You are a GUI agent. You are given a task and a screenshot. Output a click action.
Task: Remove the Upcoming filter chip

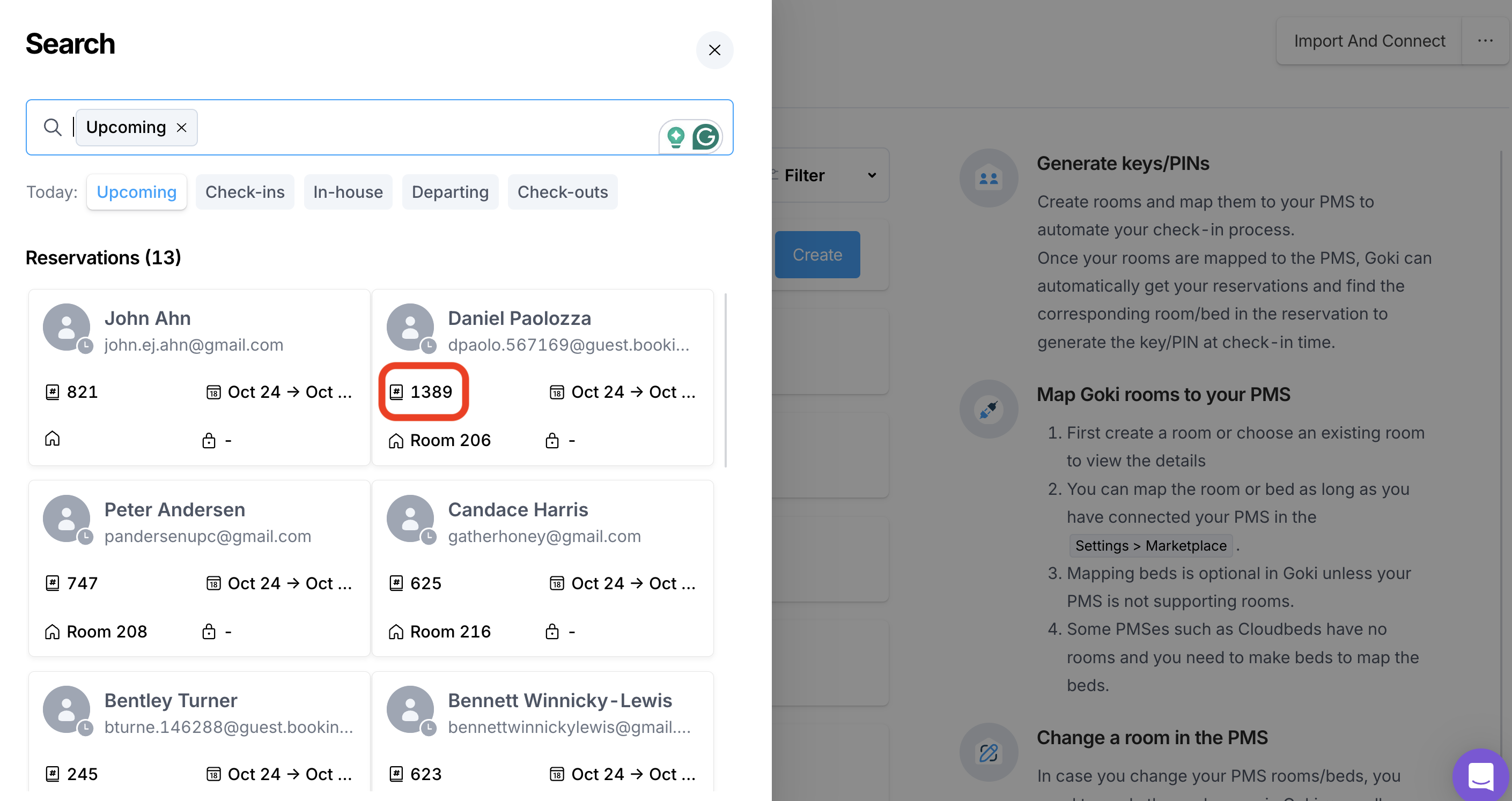coord(182,128)
